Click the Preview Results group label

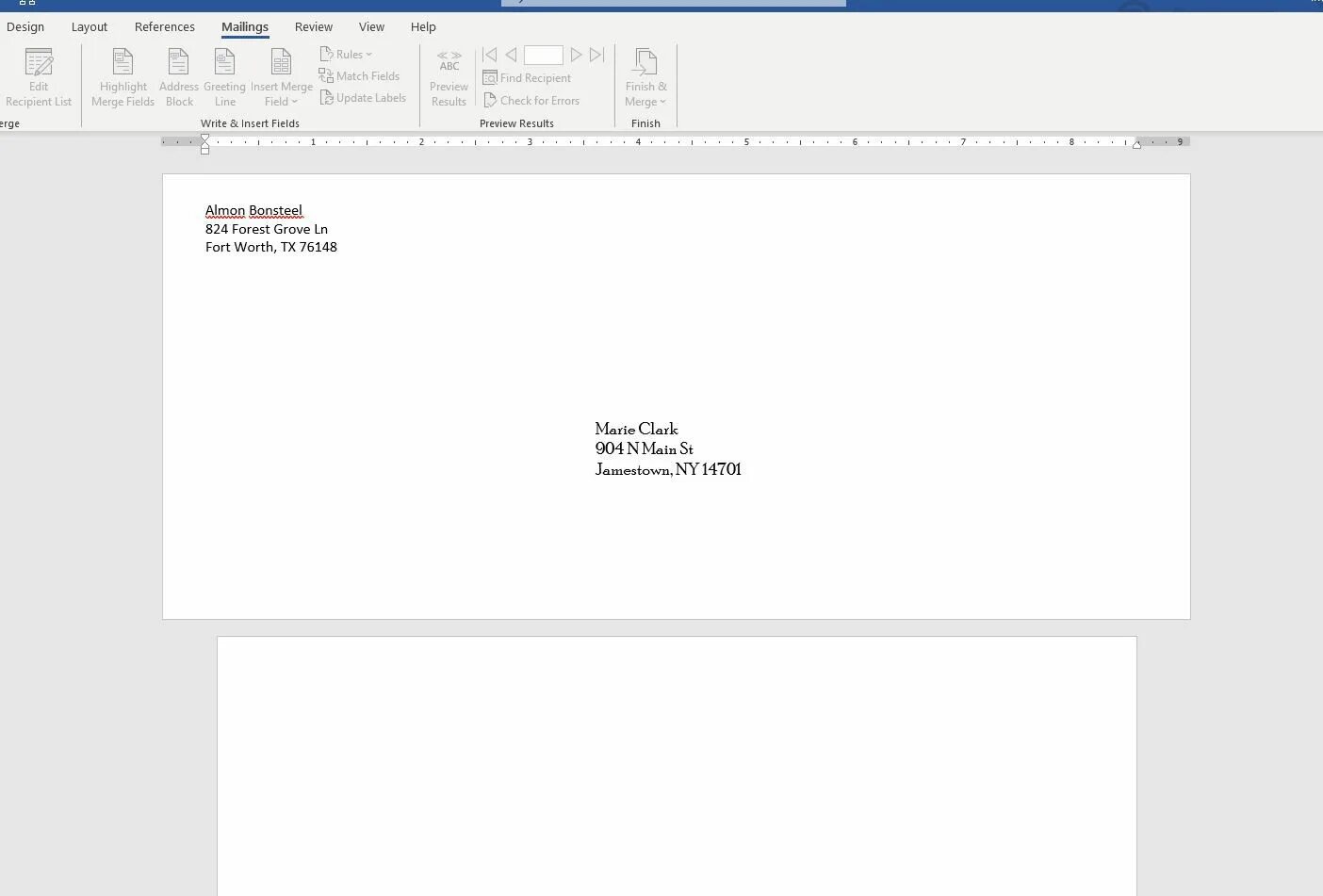pyautogui.click(x=516, y=123)
